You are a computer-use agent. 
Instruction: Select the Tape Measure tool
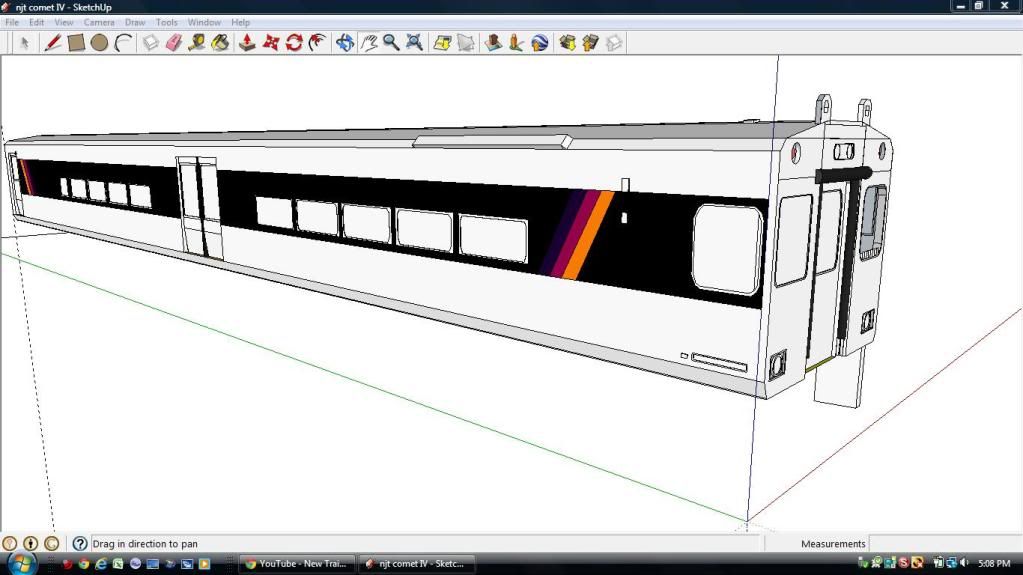(x=197, y=43)
